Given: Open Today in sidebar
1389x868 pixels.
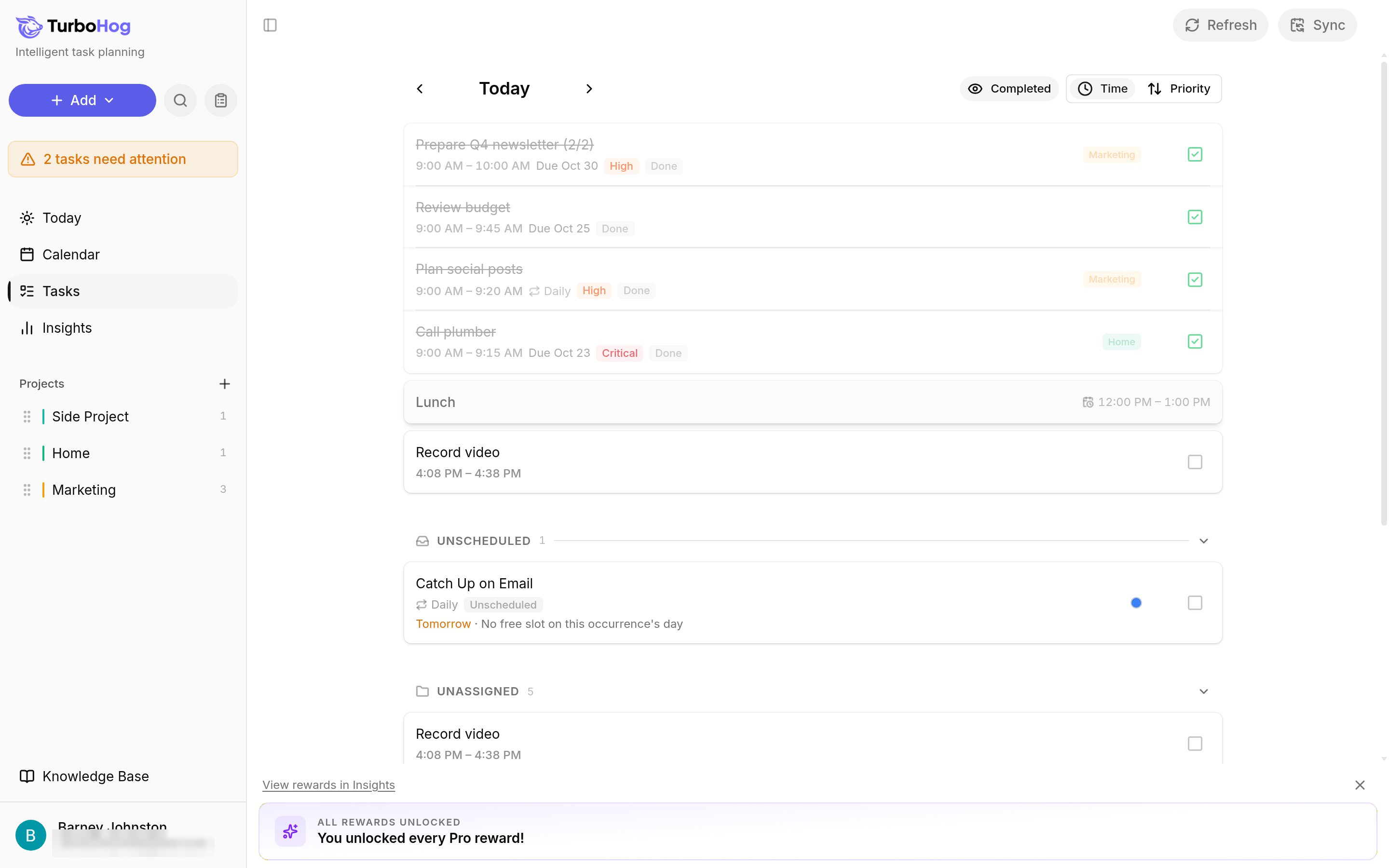Looking at the screenshot, I should 123,218.
